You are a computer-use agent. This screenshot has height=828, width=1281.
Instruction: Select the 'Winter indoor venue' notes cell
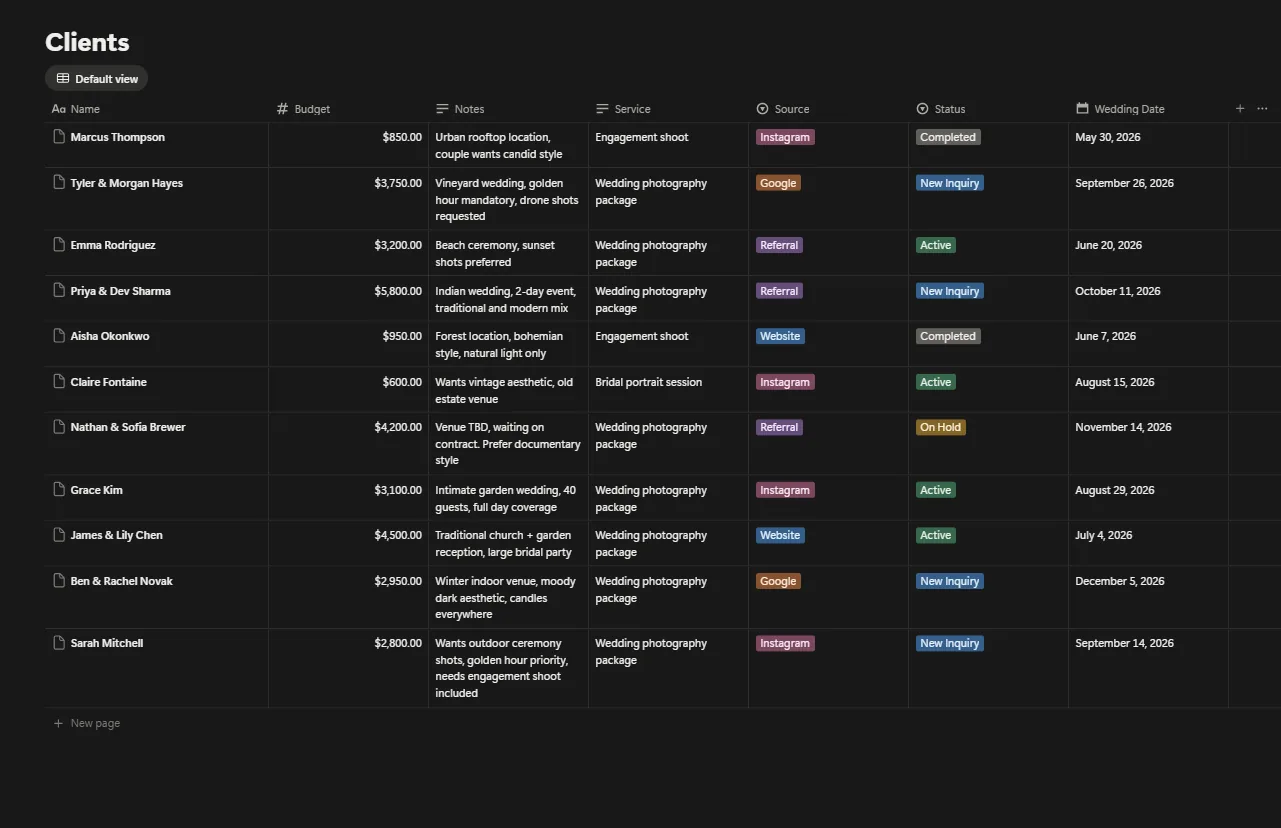(508, 597)
